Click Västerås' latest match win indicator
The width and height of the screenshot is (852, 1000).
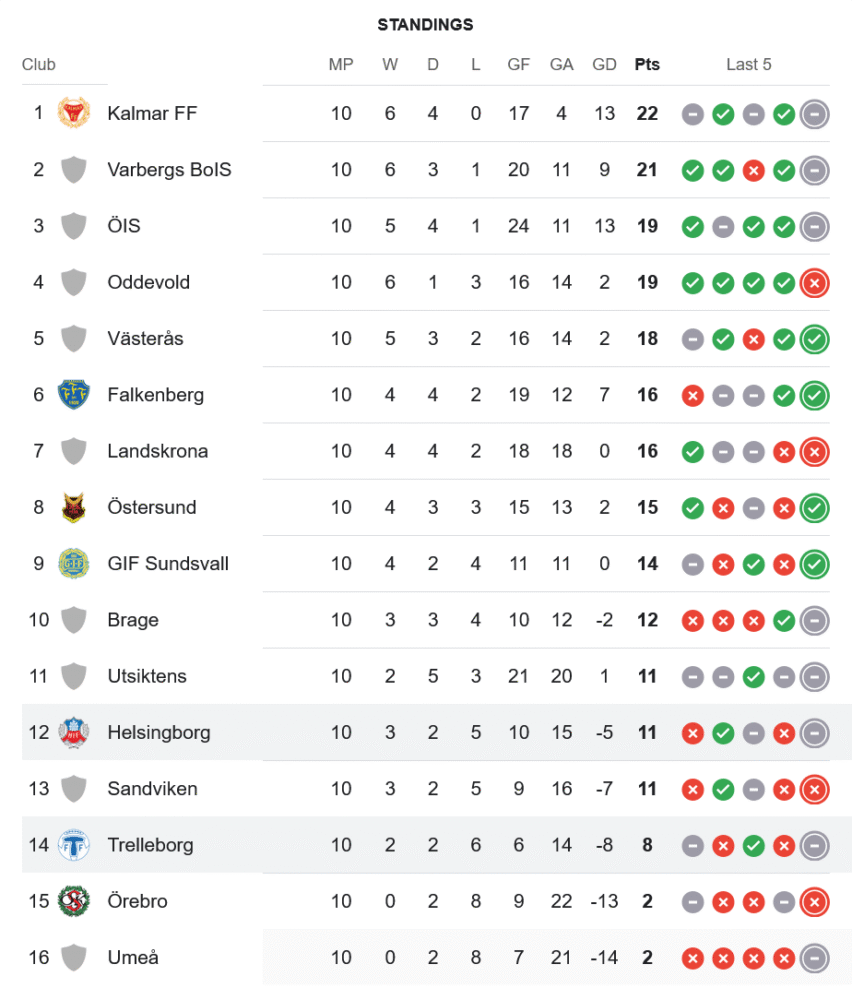pos(815,339)
